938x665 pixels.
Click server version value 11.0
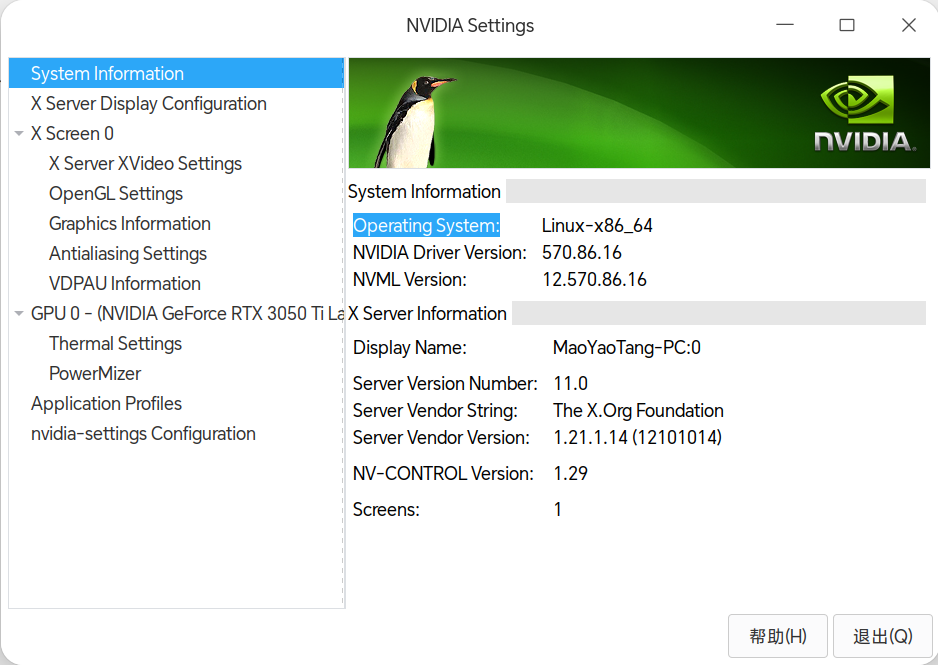571,383
